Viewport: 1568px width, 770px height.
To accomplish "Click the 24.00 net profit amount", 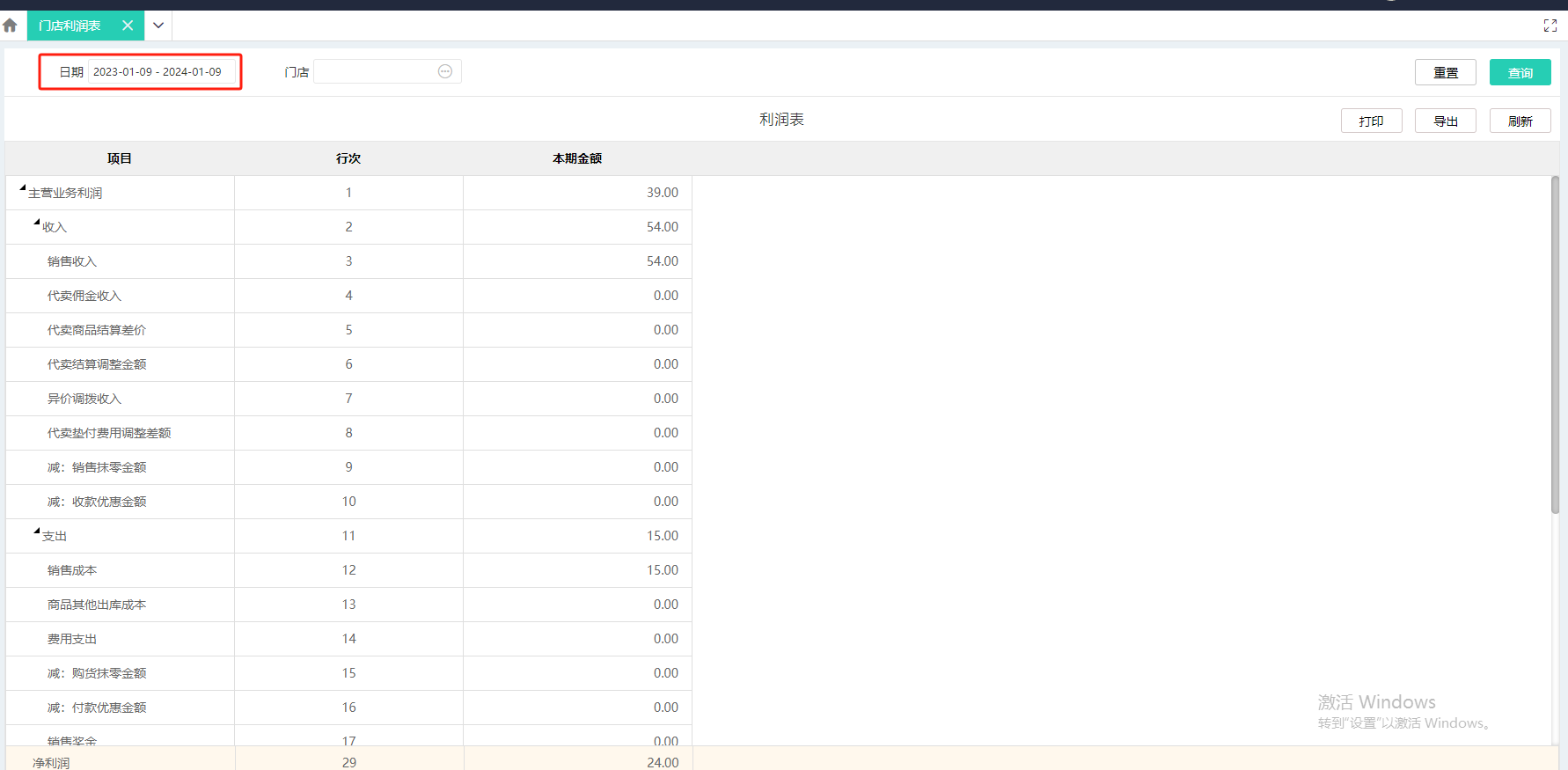I will click(x=663, y=762).
